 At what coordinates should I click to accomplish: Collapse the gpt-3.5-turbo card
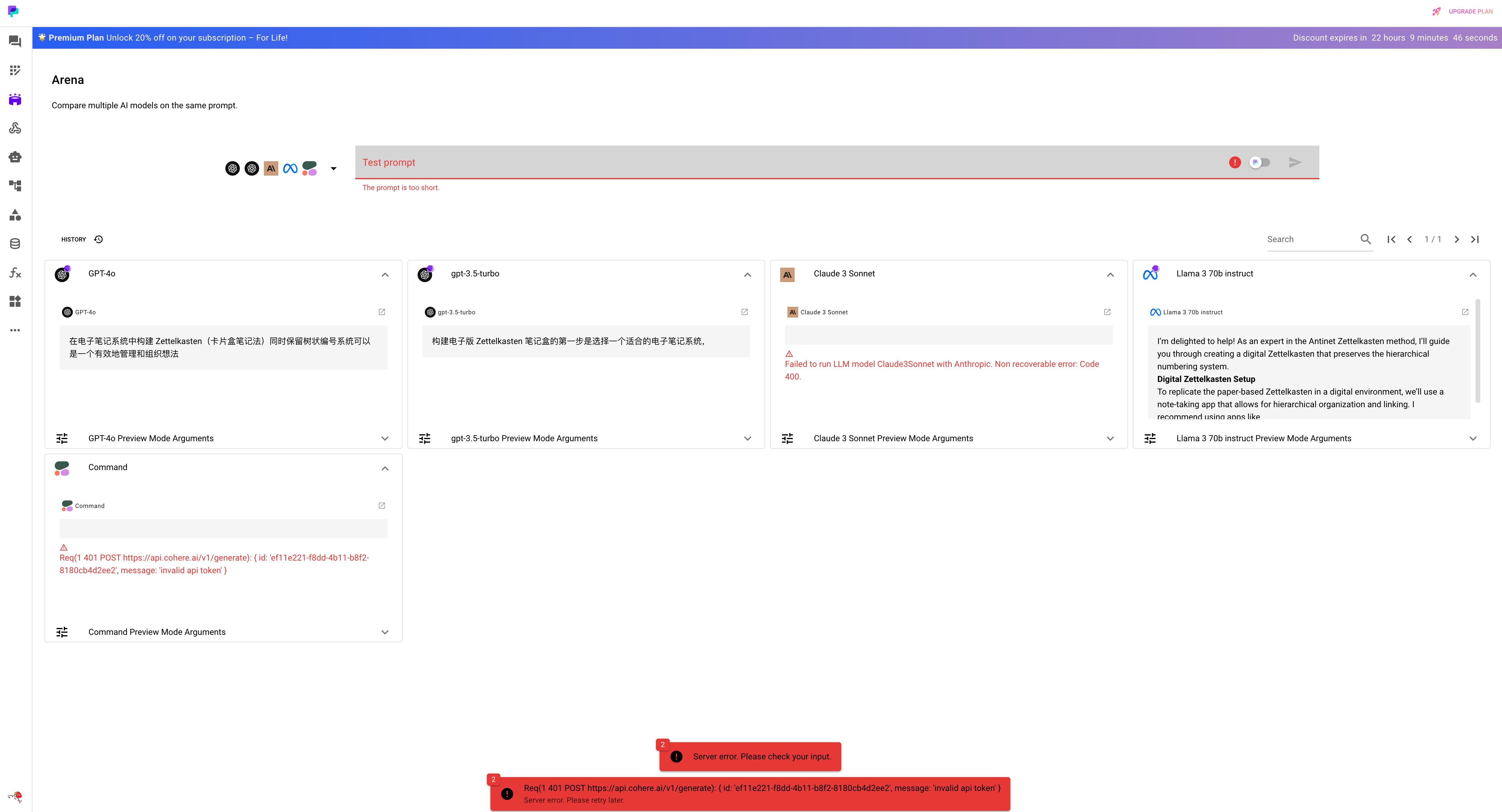[747, 275]
